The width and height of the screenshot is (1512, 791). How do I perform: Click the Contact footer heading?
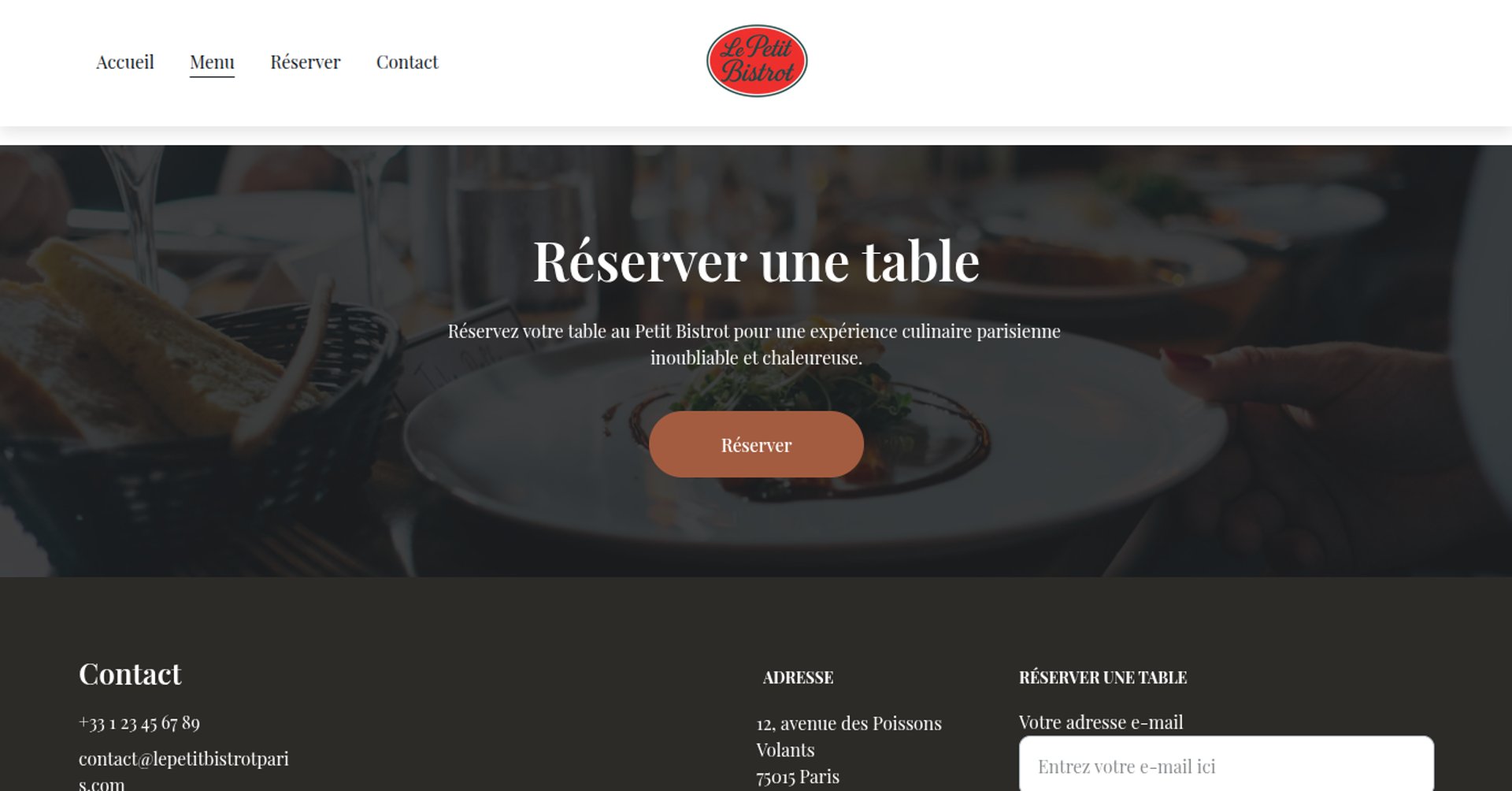coord(130,674)
